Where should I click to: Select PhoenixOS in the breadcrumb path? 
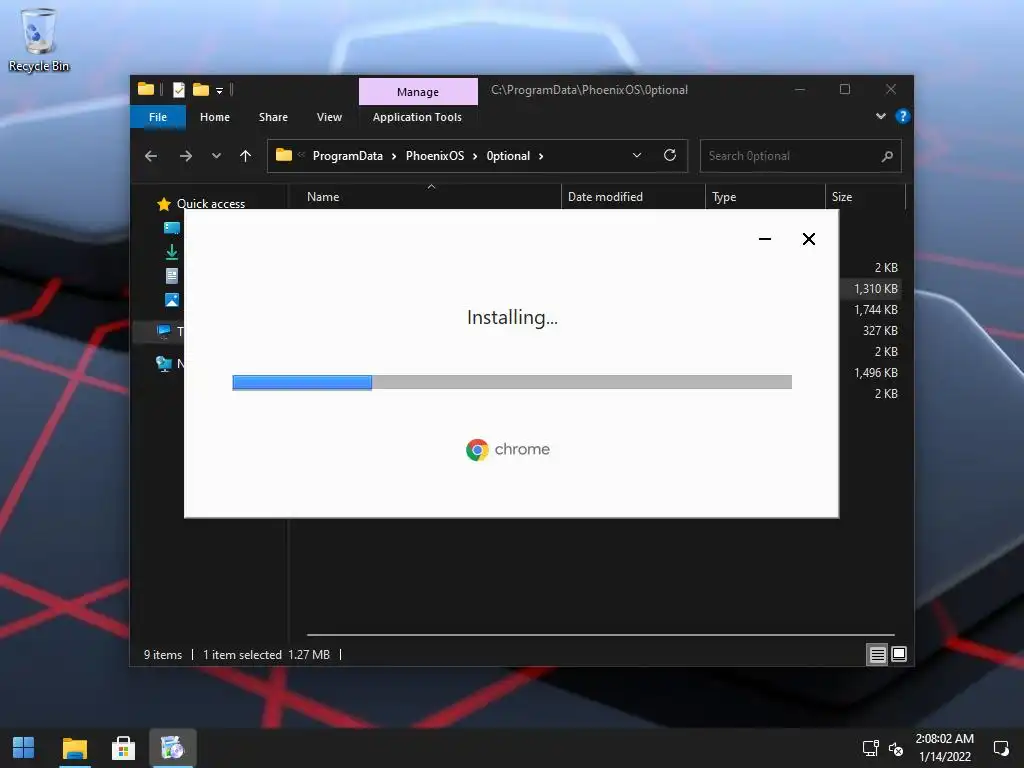(x=435, y=156)
